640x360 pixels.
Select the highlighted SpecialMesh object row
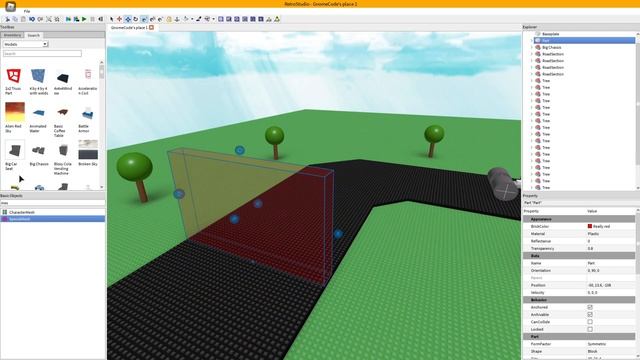[53, 219]
